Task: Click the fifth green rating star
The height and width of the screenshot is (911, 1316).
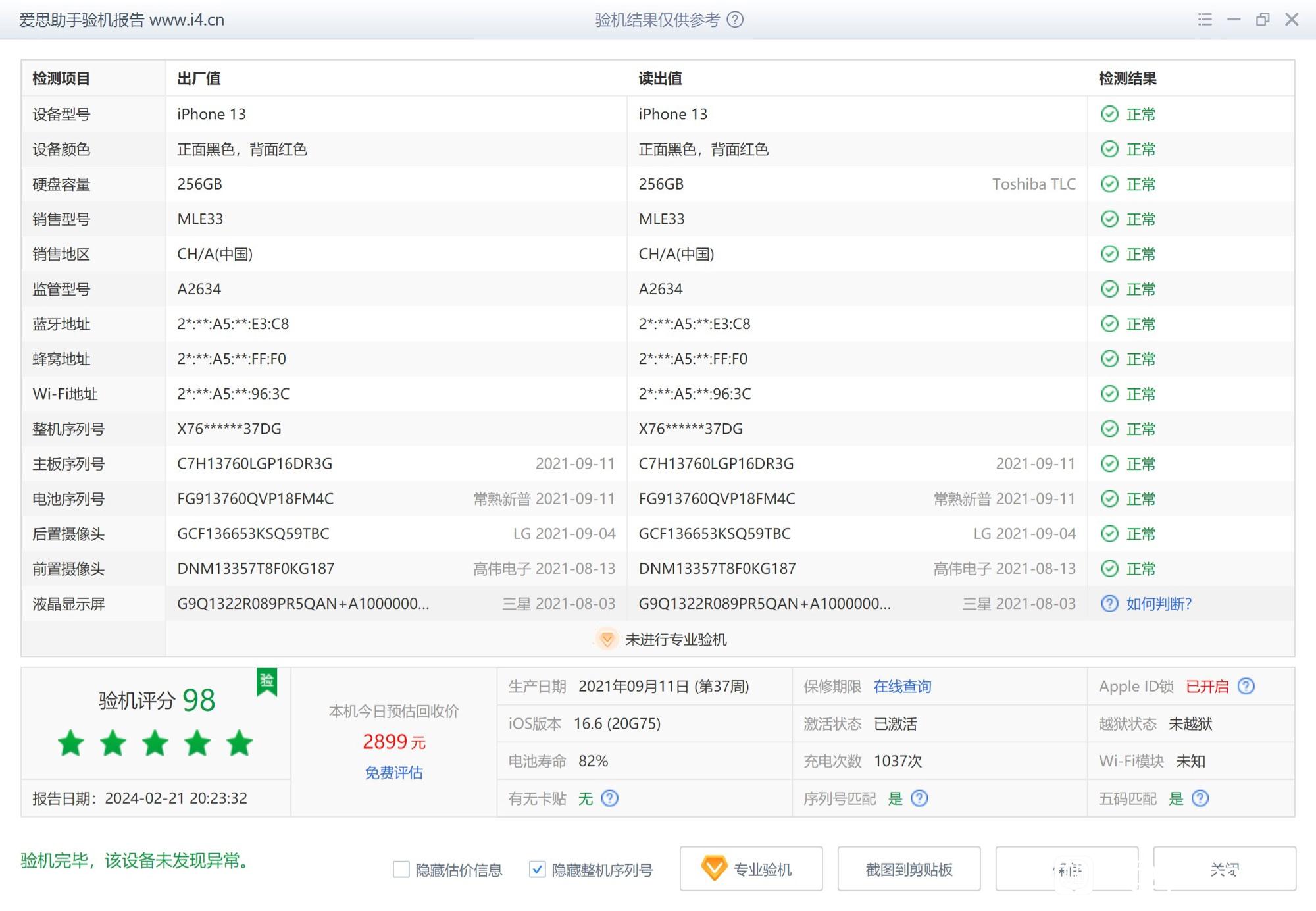Action: pyautogui.click(x=240, y=743)
